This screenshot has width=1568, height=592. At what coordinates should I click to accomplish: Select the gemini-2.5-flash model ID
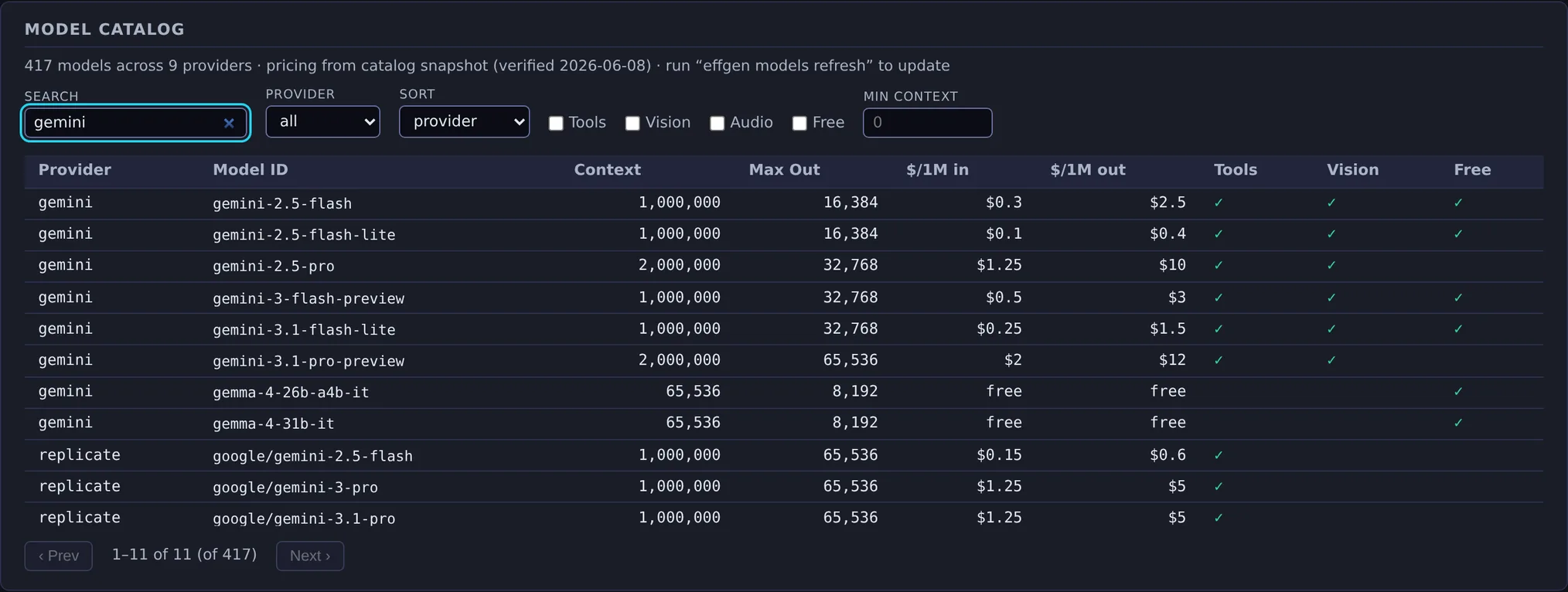(282, 203)
